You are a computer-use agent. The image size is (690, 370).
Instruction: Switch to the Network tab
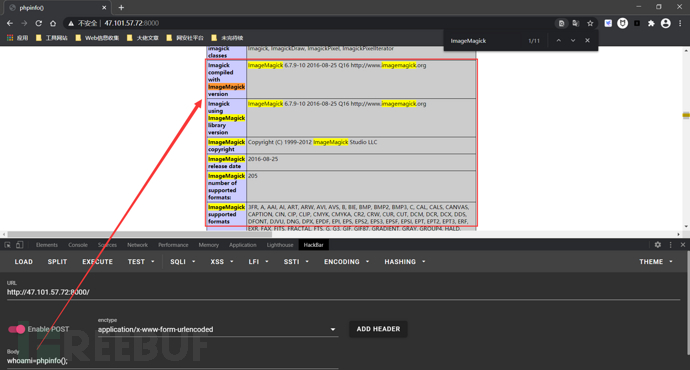pyautogui.click(x=137, y=245)
